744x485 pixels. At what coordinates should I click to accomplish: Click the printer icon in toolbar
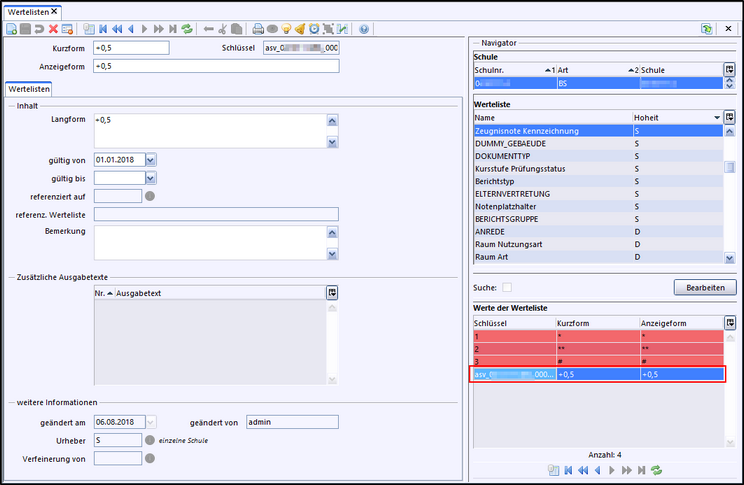[258, 29]
